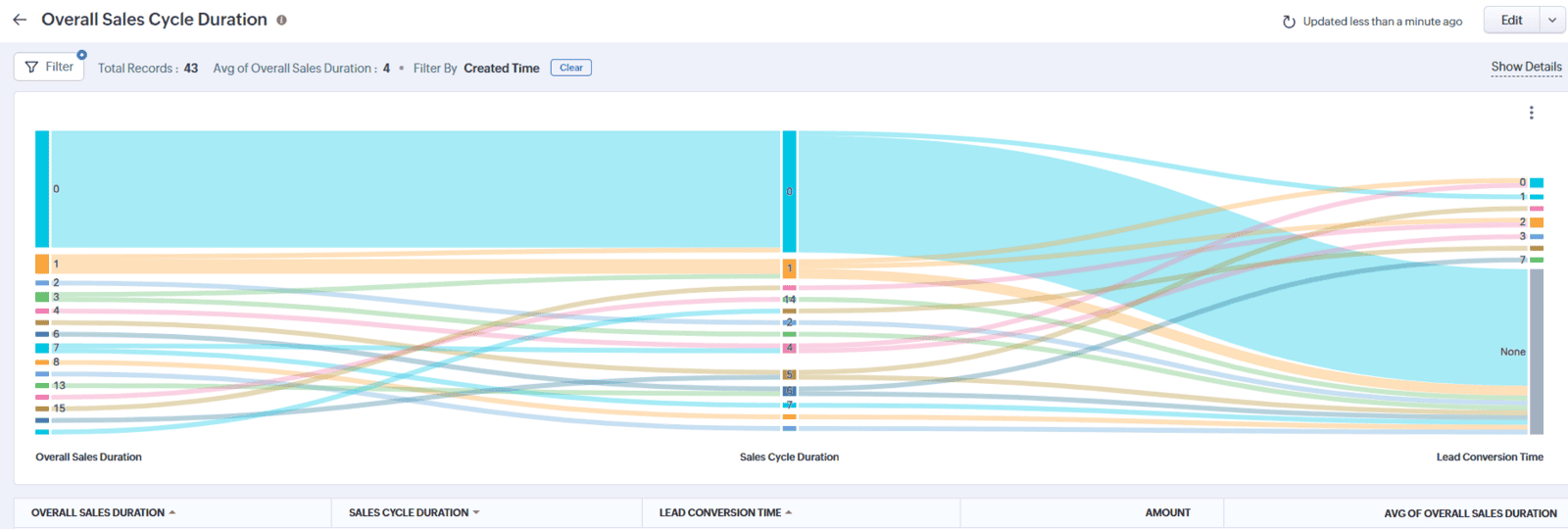Select the orange 1 node under Overall Sales Duration
The width and height of the screenshot is (1568, 529).
pyautogui.click(x=42, y=264)
